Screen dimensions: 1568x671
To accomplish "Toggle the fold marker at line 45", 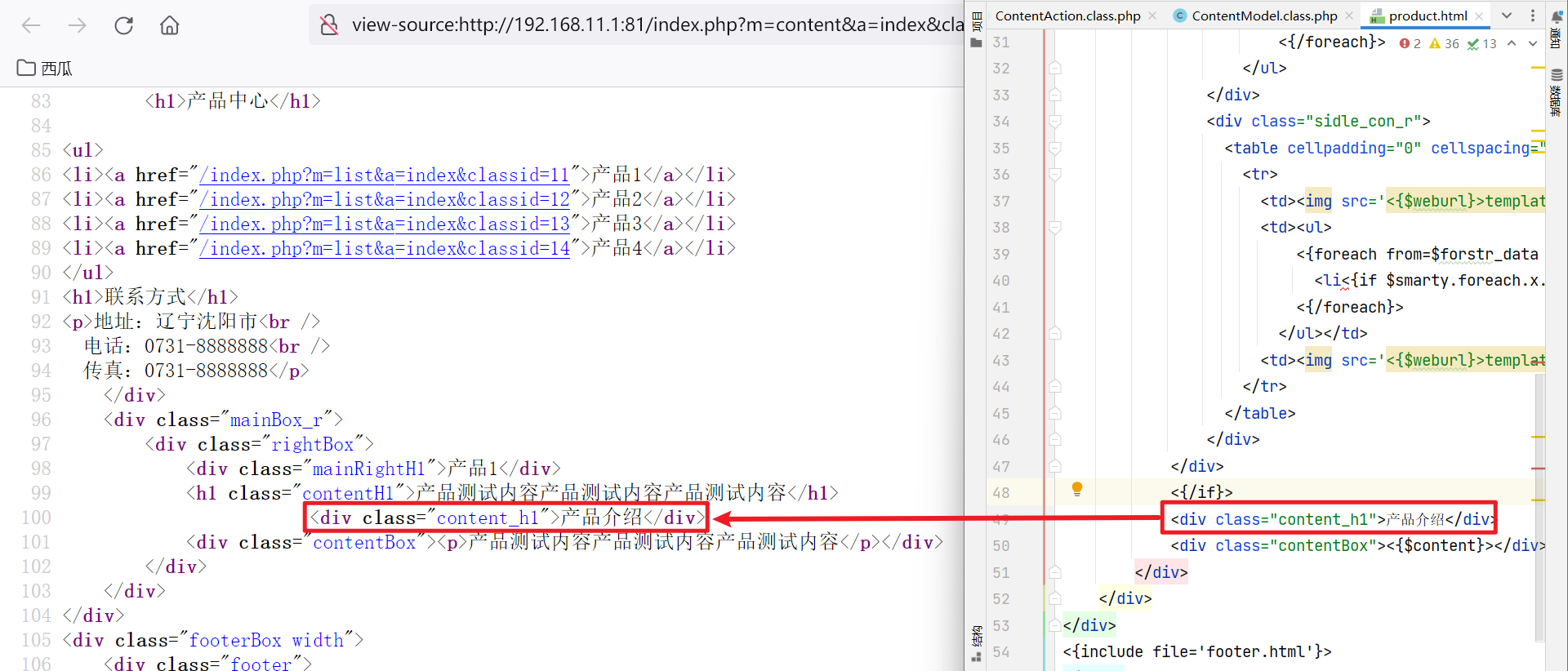I will 1055,413.
